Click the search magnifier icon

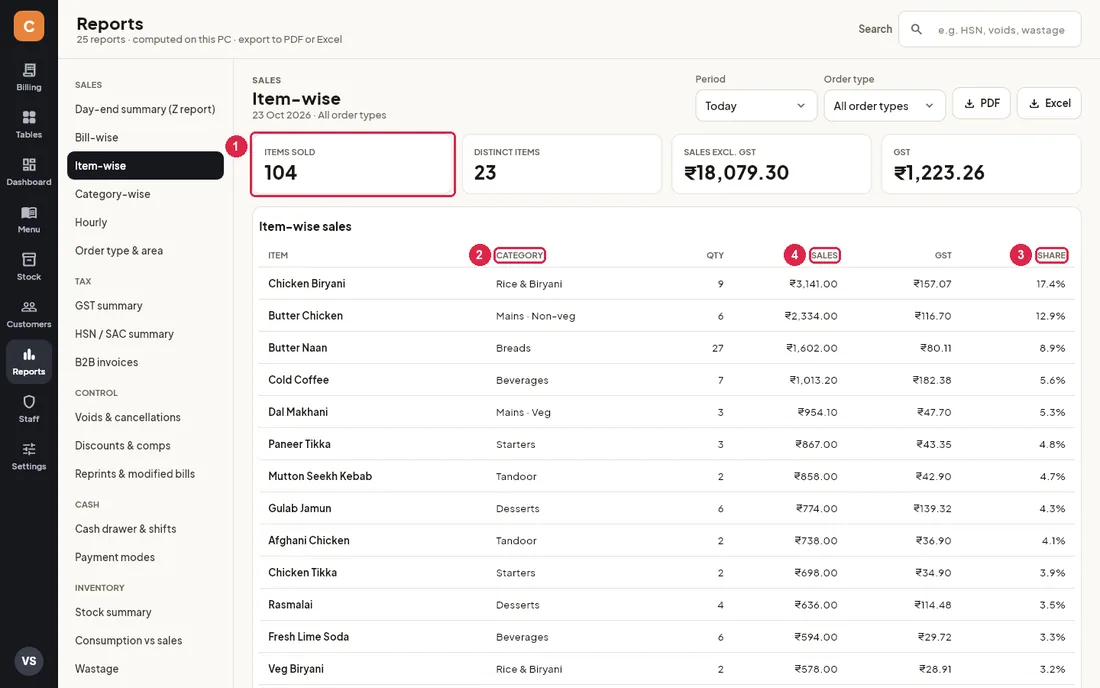[x=916, y=29]
